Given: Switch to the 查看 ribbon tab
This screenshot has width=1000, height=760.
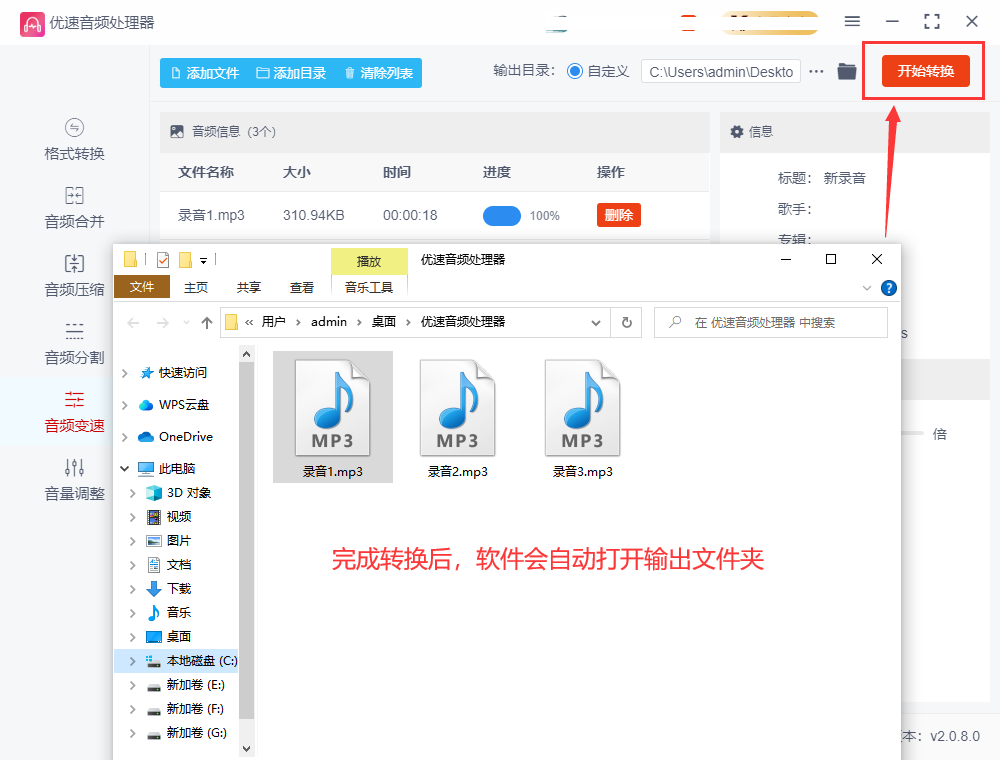Looking at the screenshot, I should pos(302,288).
